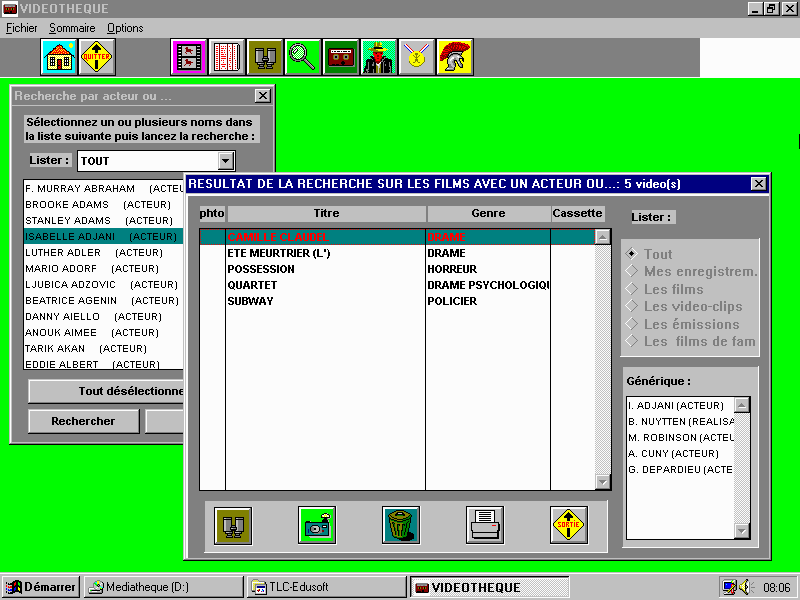800x600 pixels.
Task: Choose the 'Les video-clips' radio option
Action: pyautogui.click(x=631, y=306)
